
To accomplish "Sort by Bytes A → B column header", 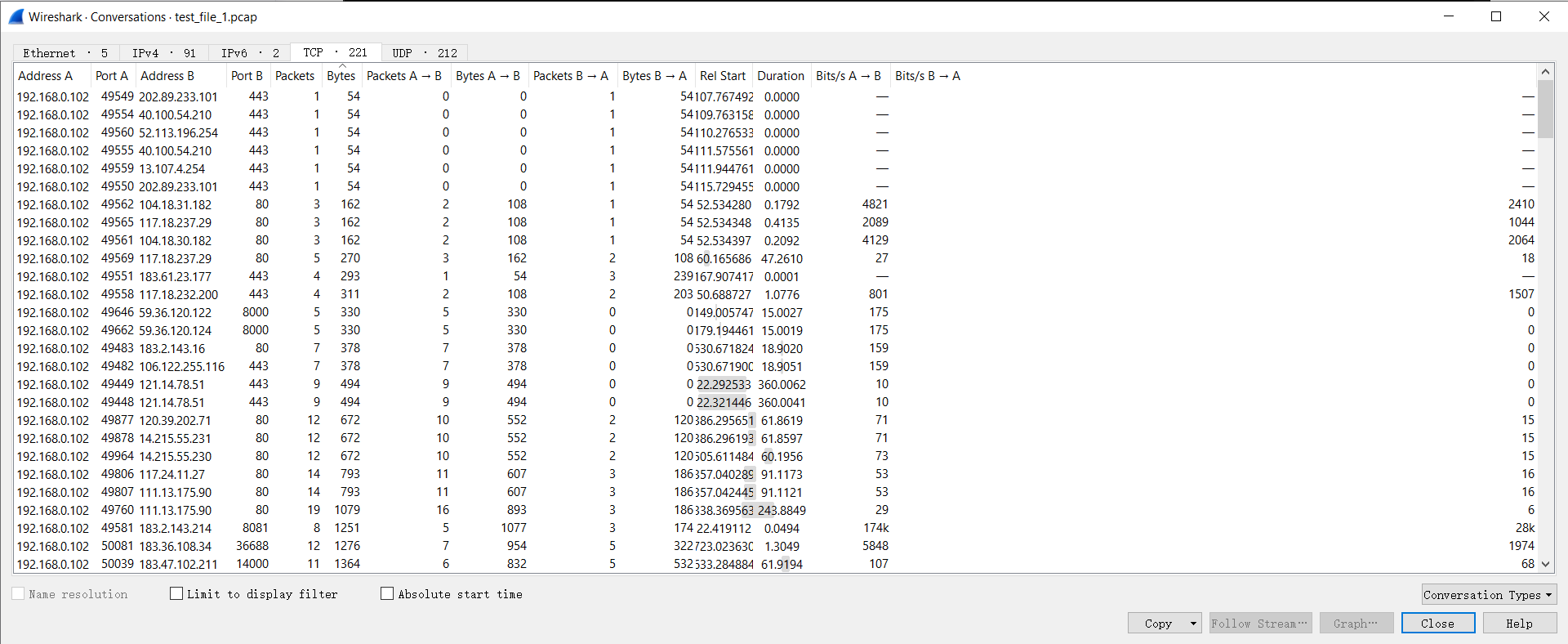I will 488,76.
